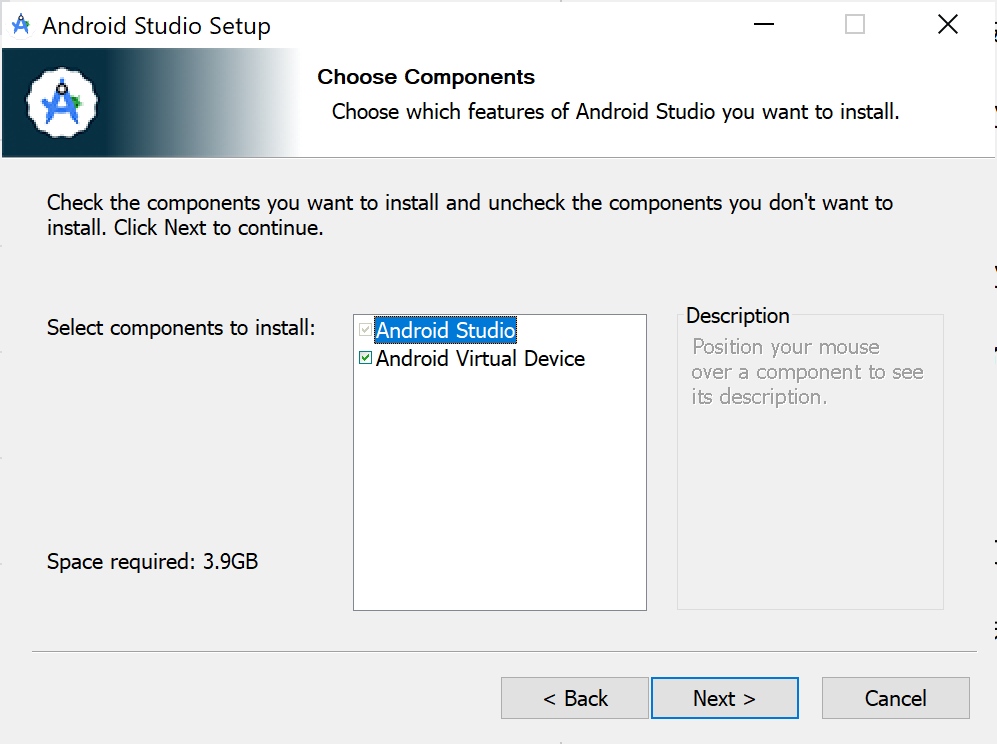Go Back to the previous setup page
Screen dimensions: 997x744
[575, 698]
